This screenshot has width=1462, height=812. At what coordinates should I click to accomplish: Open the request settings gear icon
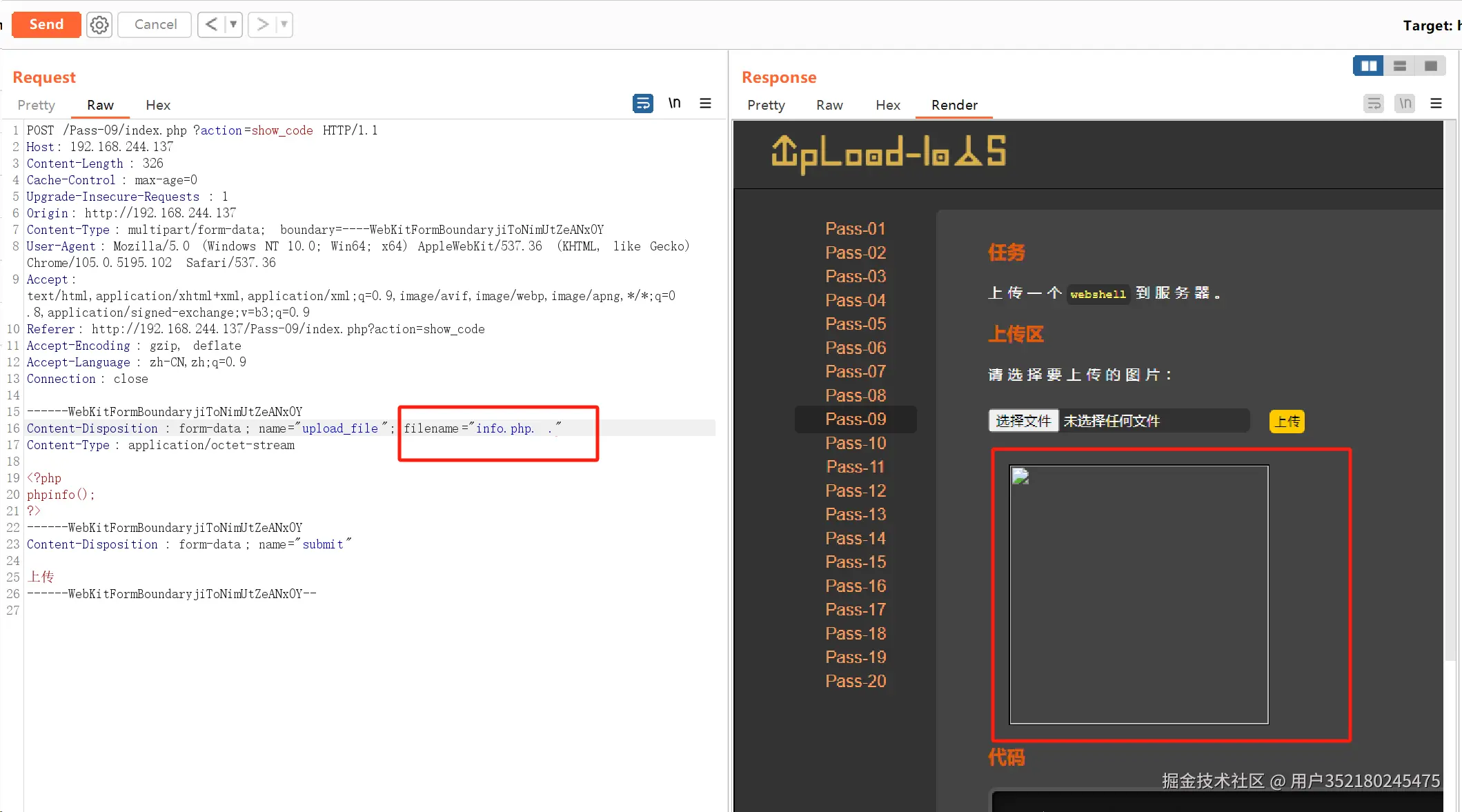click(x=99, y=25)
